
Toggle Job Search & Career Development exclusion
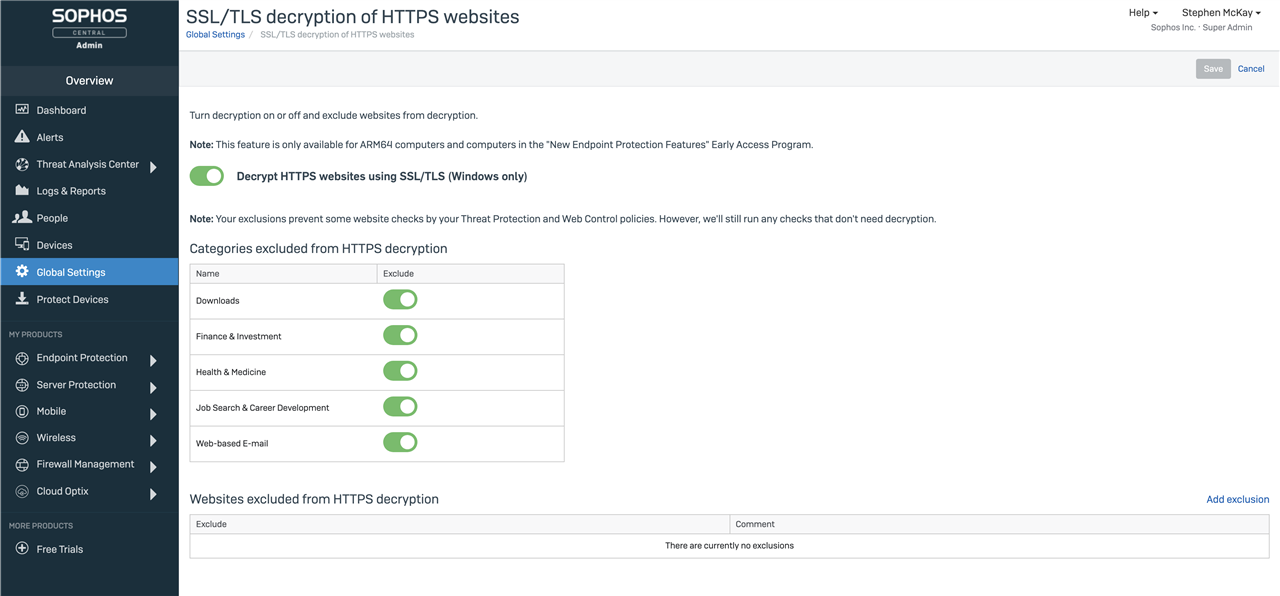tap(400, 407)
